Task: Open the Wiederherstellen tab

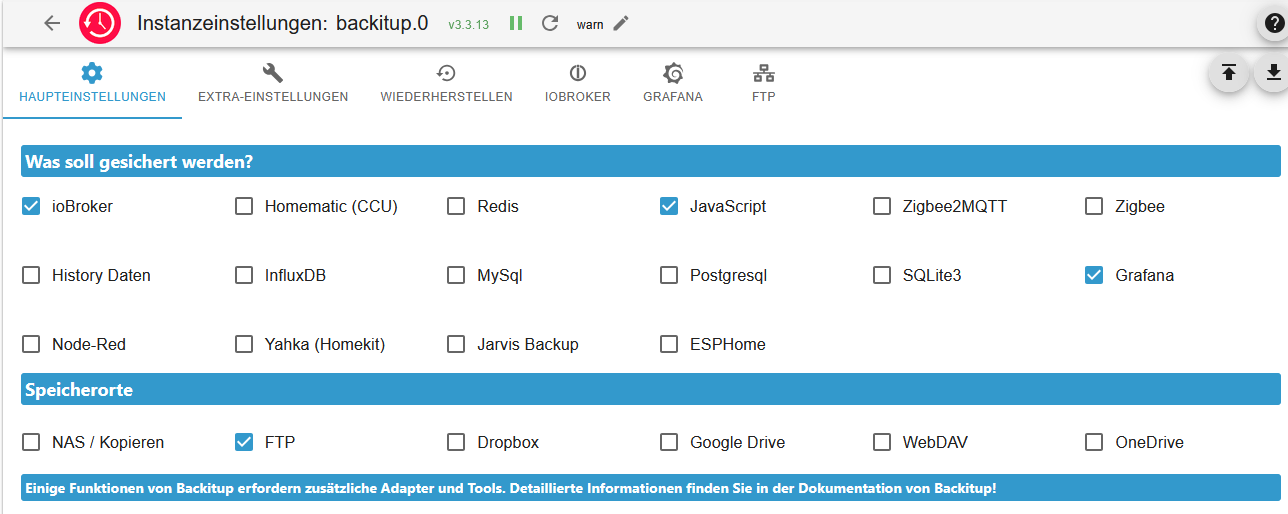Action: tap(446, 84)
